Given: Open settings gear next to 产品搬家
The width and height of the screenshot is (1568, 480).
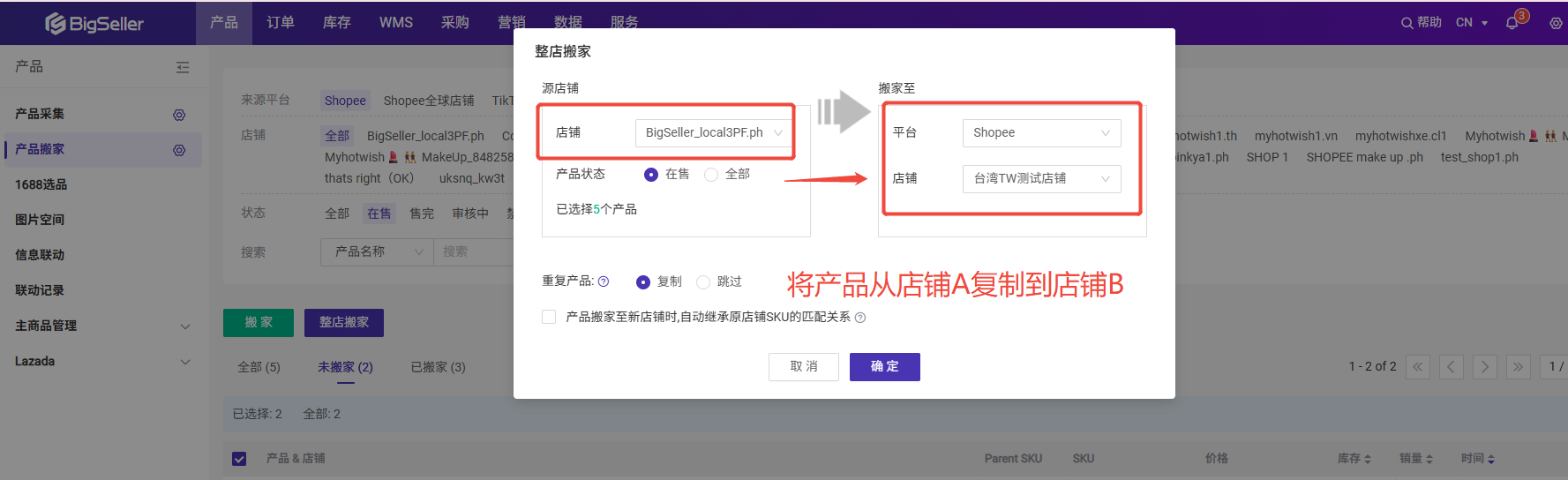Looking at the screenshot, I should [x=179, y=150].
